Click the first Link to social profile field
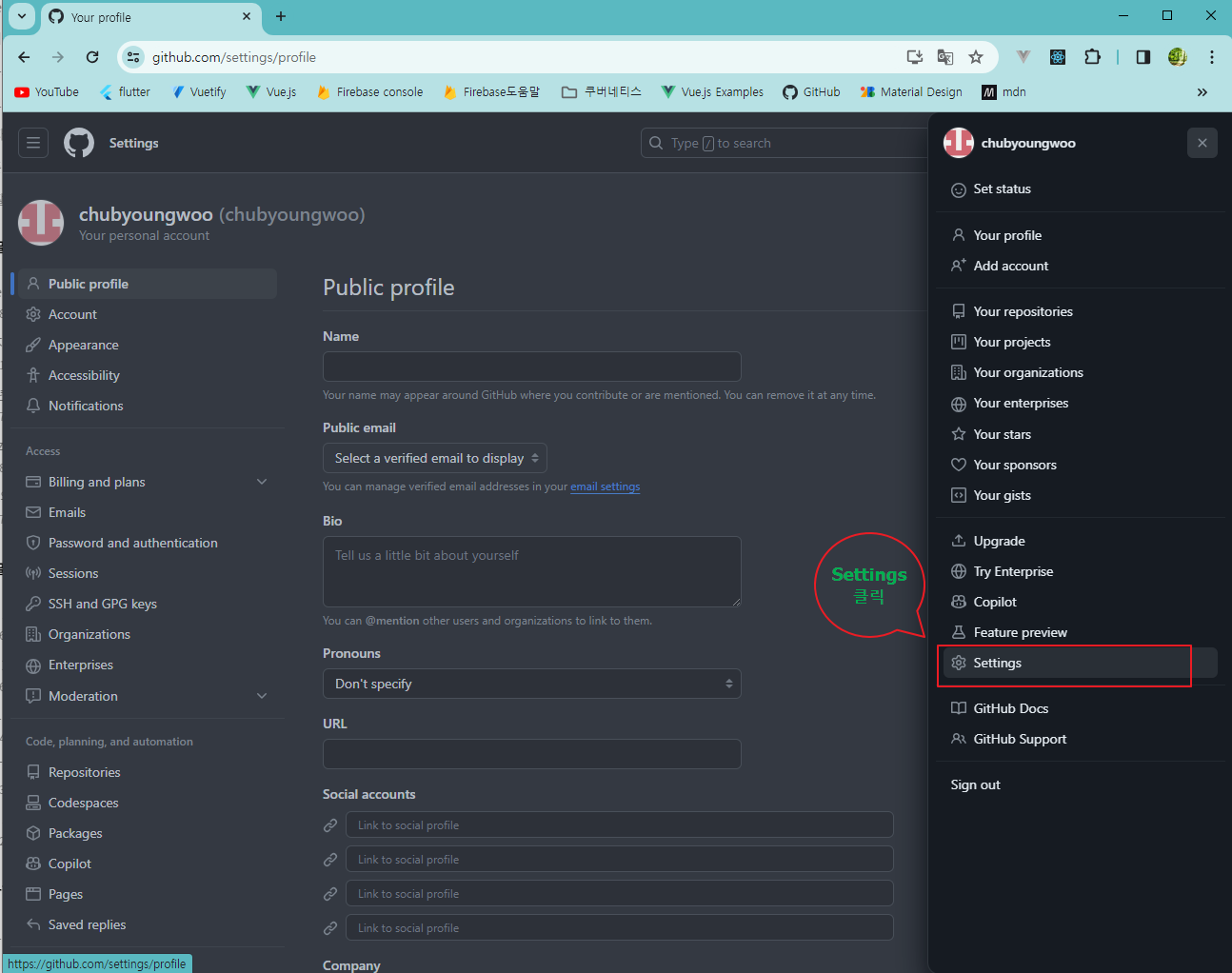1232x973 pixels. click(x=620, y=825)
